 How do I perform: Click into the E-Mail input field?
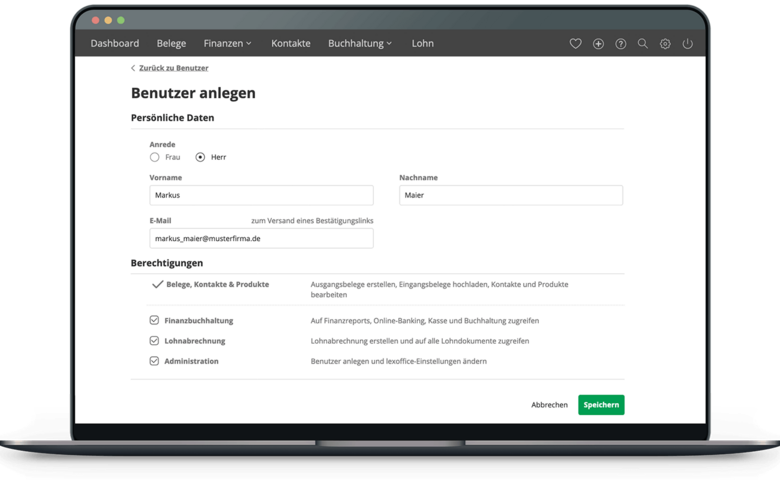pos(261,238)
